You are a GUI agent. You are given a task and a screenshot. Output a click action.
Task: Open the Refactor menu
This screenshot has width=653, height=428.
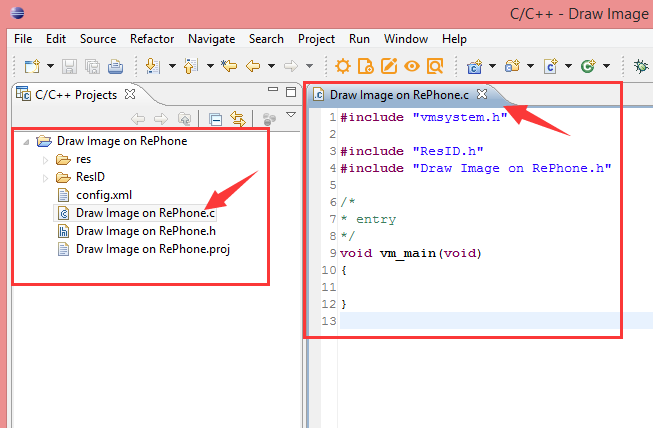pos(152,39)
